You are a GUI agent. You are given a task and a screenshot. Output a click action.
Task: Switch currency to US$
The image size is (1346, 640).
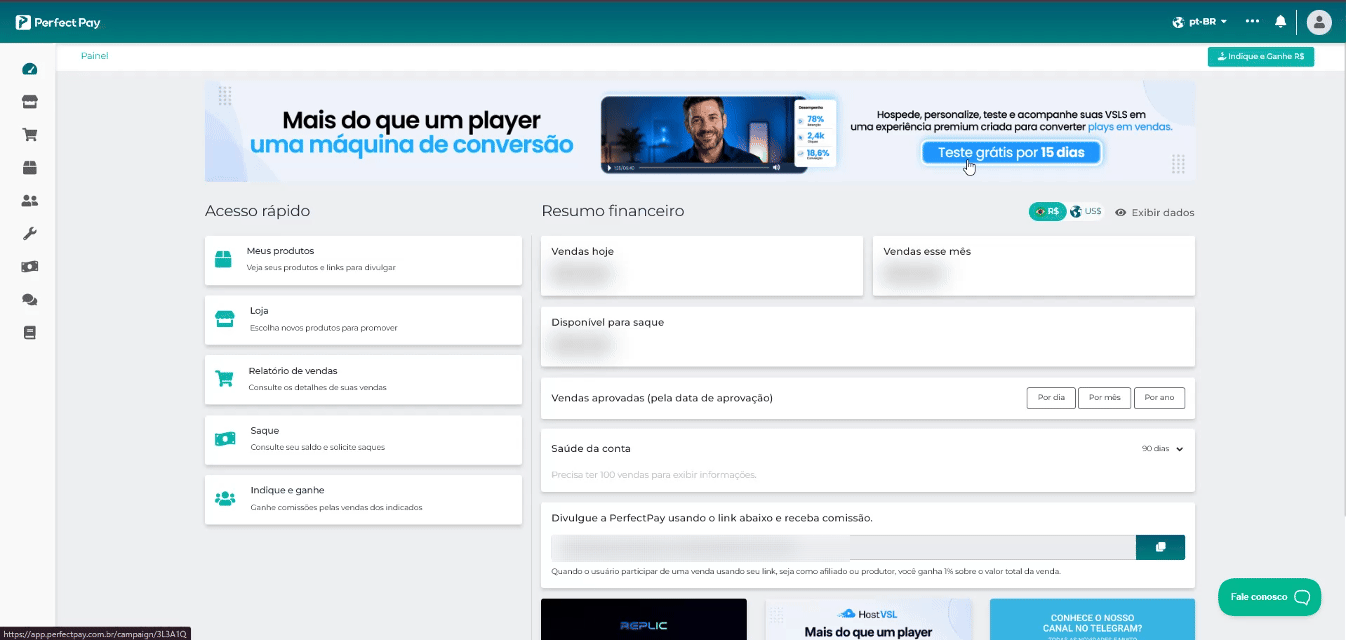(1086, 212)
